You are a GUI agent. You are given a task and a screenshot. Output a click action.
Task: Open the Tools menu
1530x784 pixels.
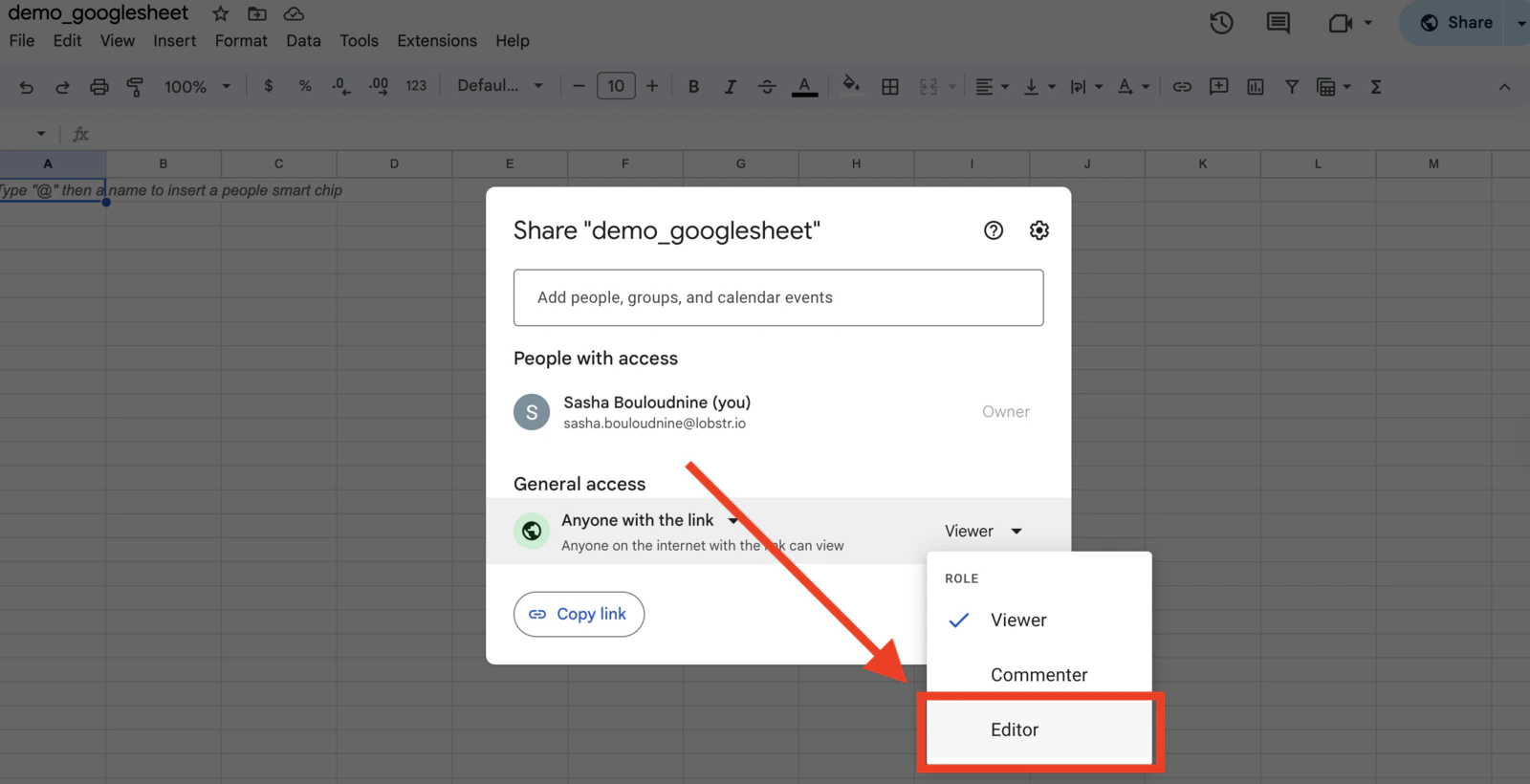[x=359, y=41]
